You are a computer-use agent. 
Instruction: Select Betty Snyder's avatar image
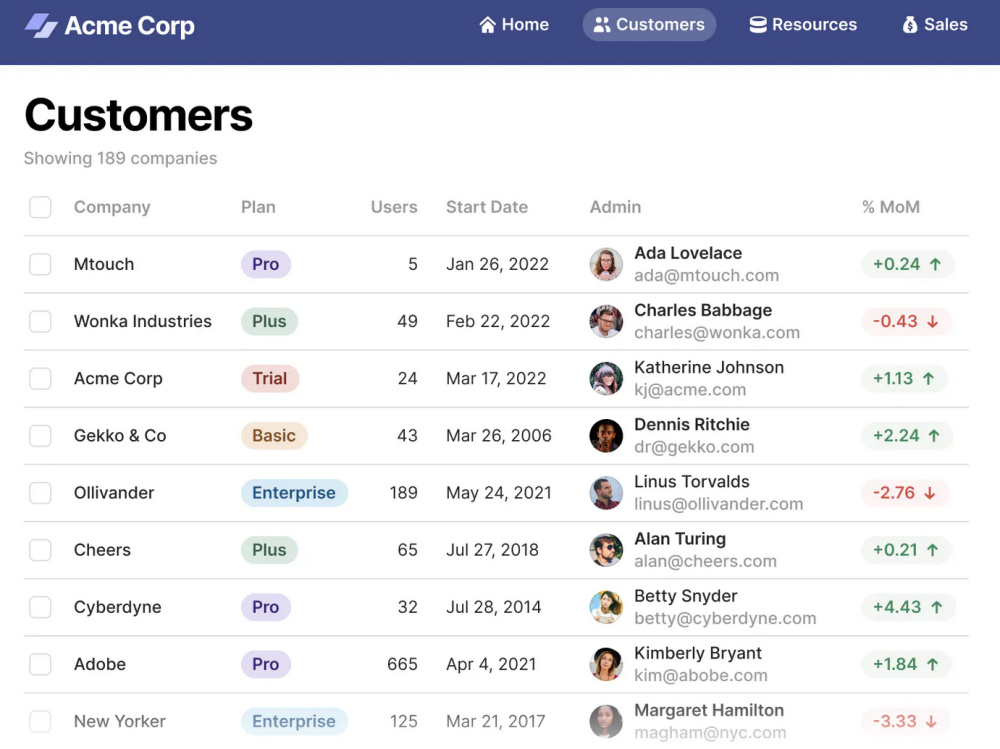pos(606,606)
